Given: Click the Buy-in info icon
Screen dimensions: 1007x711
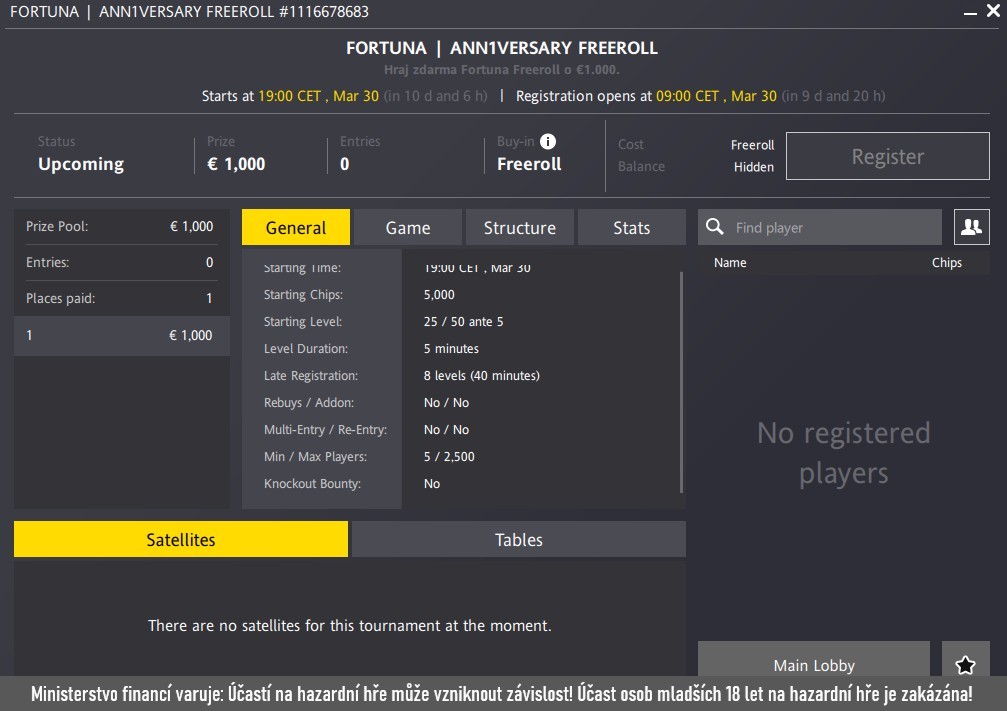Looking at the screenshot, I should (548, 141).
